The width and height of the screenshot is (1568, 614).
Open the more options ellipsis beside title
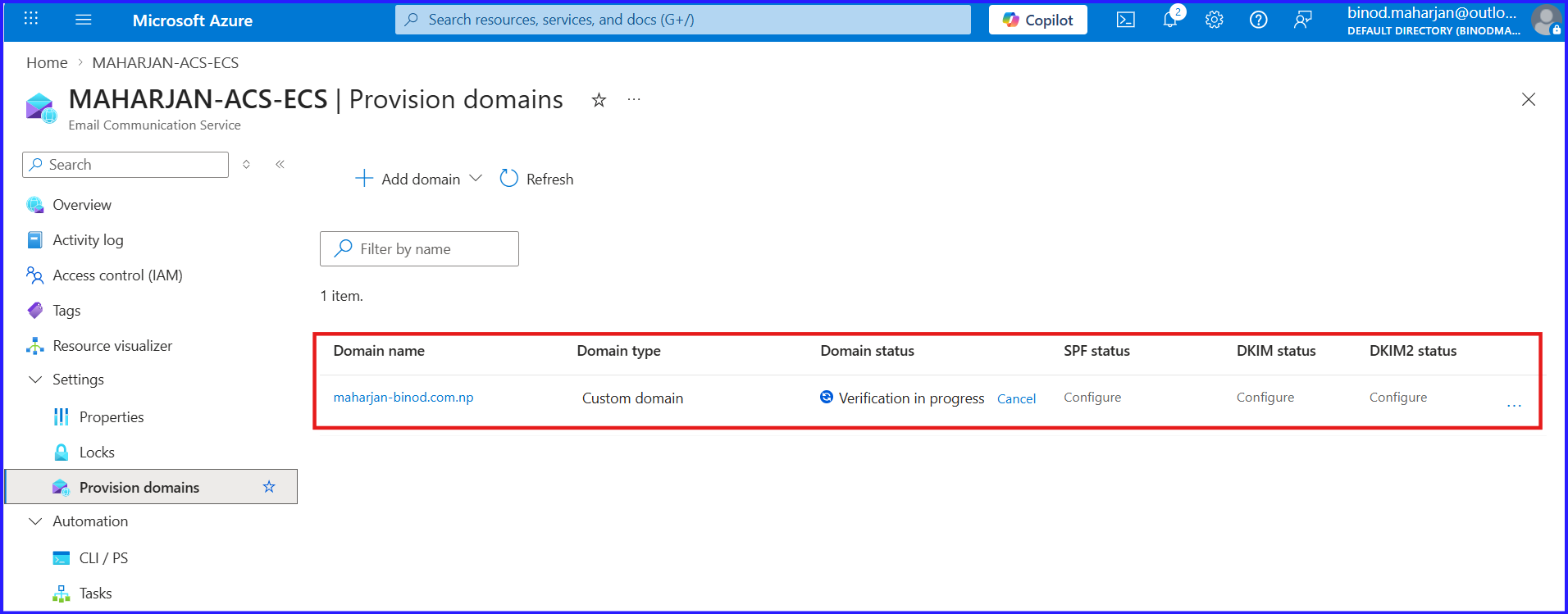[x=634, y=99]
